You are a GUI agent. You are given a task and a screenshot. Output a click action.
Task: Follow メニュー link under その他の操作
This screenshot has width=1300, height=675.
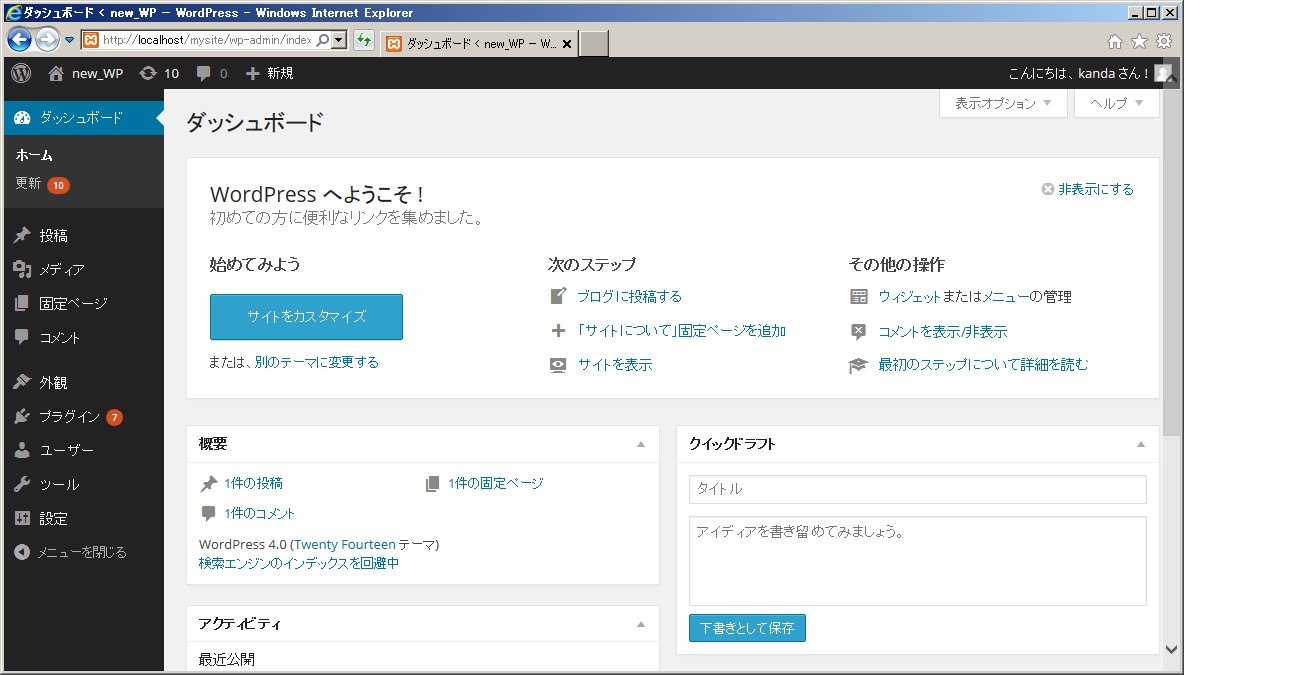click(1006, 296)
